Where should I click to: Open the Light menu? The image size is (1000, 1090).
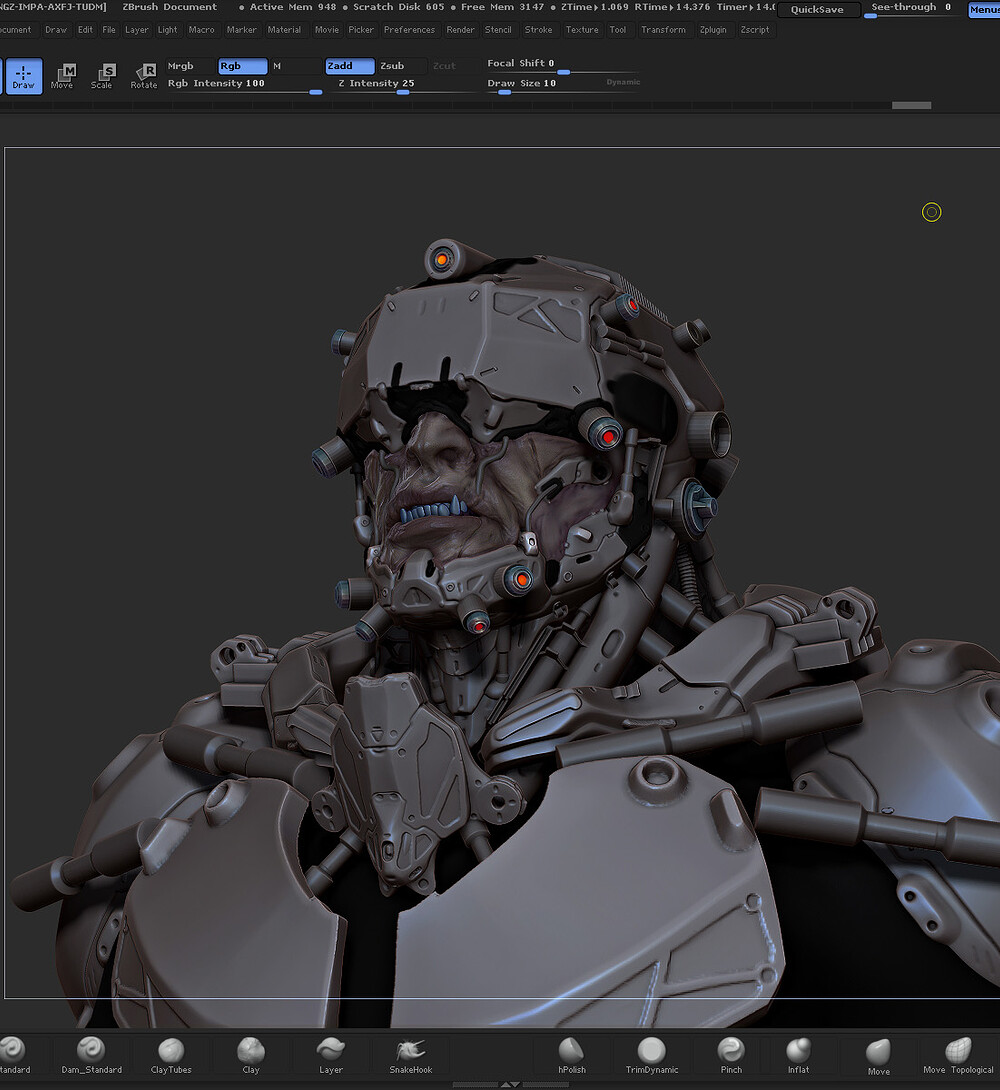pyautogui.click(x=167, y=30)
